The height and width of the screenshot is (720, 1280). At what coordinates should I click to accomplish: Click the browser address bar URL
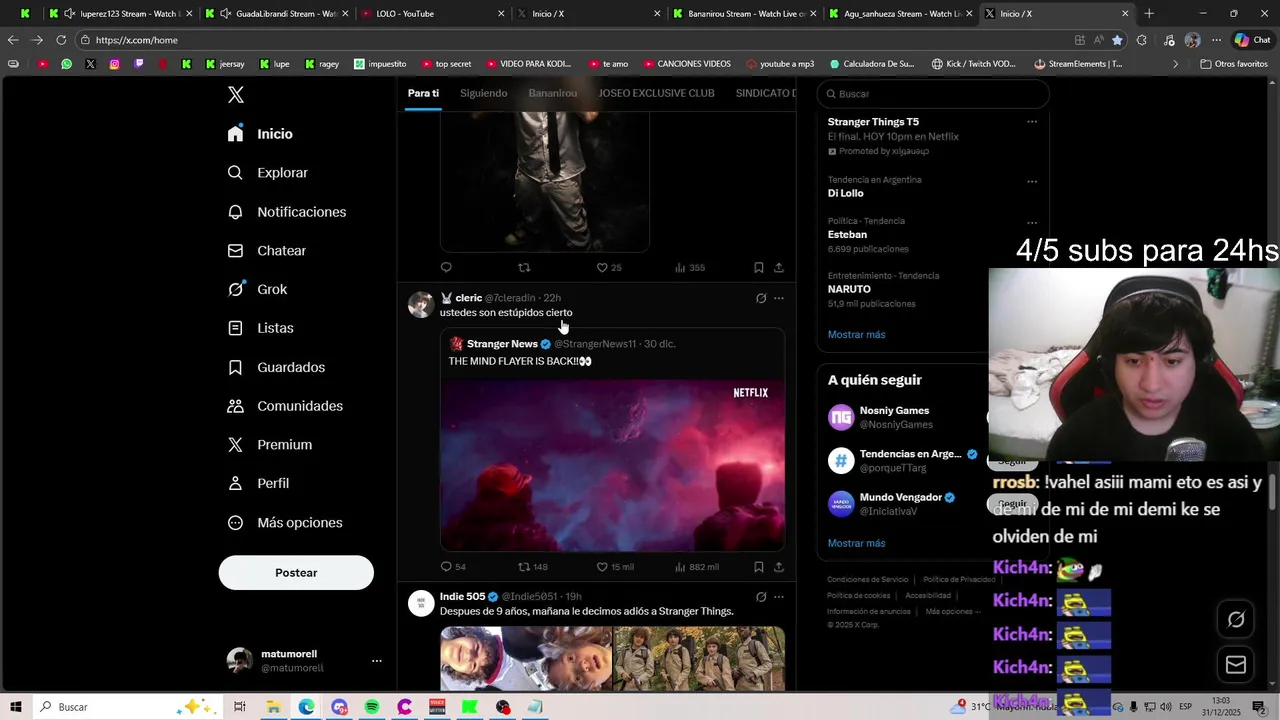(x=137, y=40)
